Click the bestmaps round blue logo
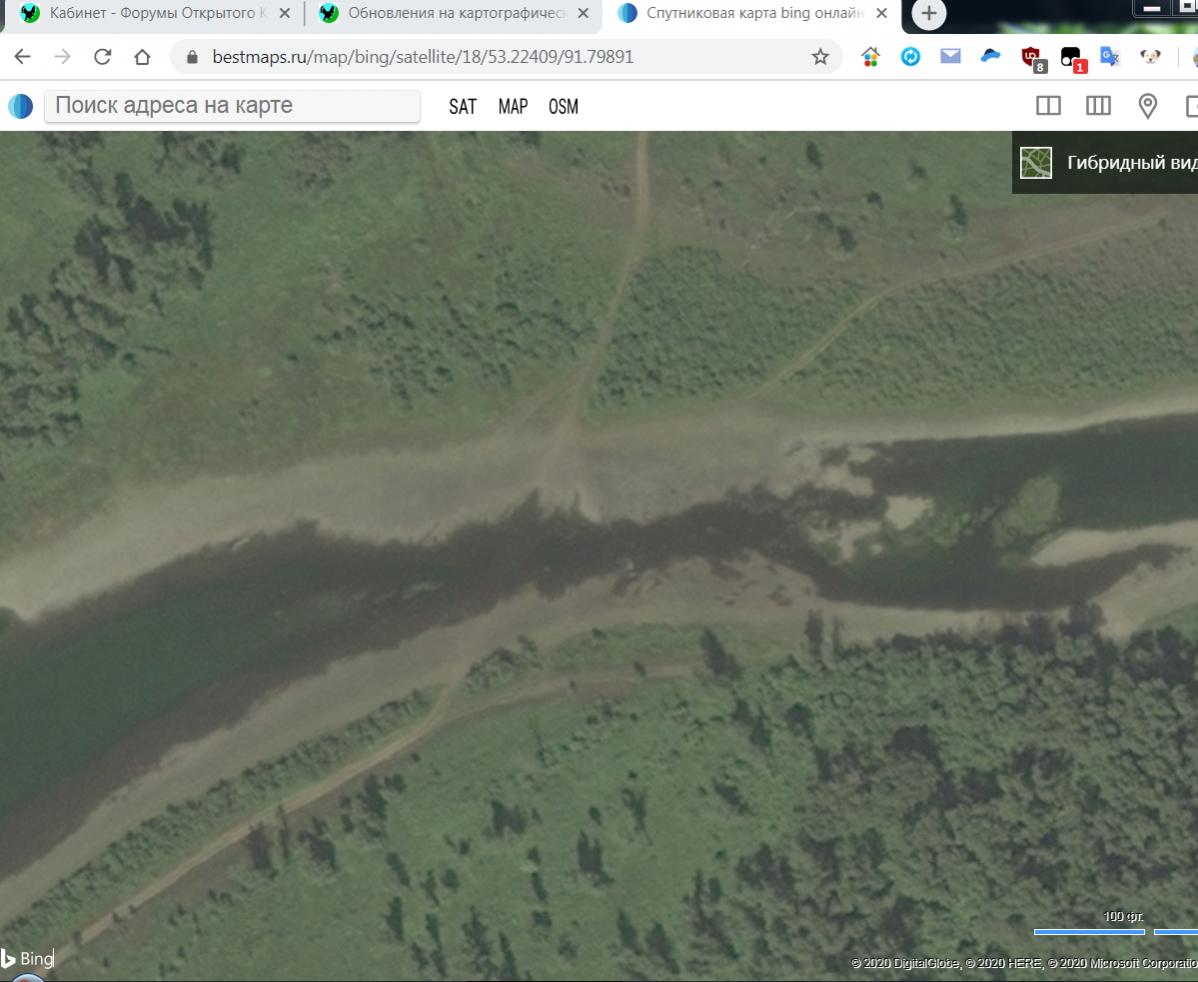1198x982 pixels. coord(20,106)
